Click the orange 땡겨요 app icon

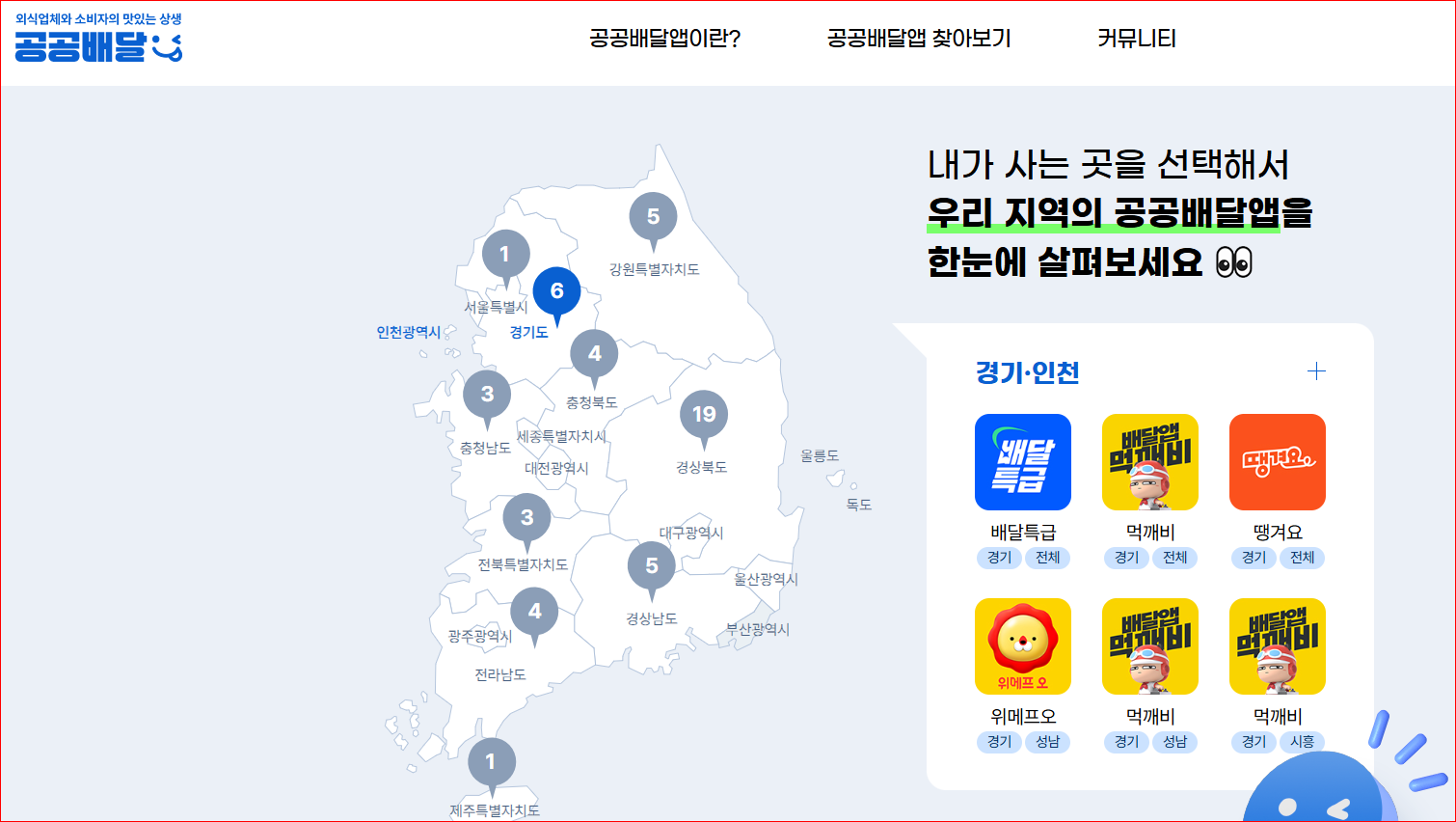(1277, 462)
